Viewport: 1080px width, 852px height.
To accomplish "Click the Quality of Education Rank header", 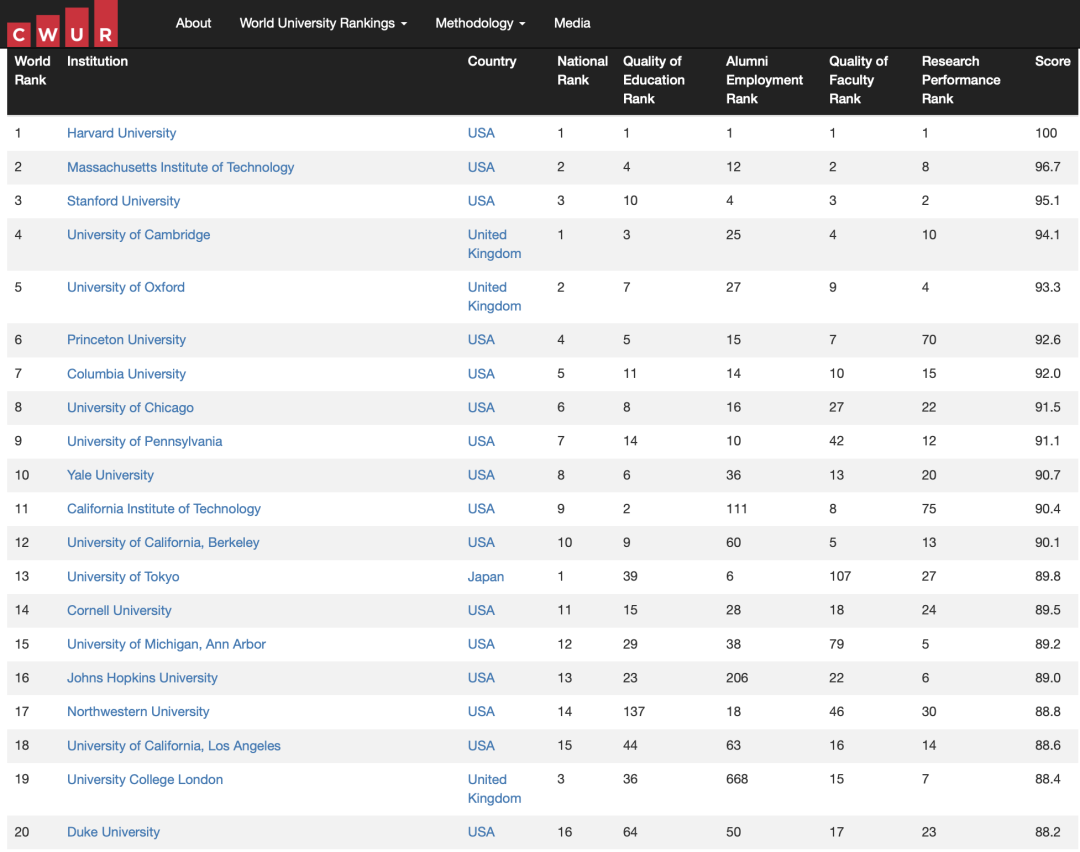I will point(654,80).
